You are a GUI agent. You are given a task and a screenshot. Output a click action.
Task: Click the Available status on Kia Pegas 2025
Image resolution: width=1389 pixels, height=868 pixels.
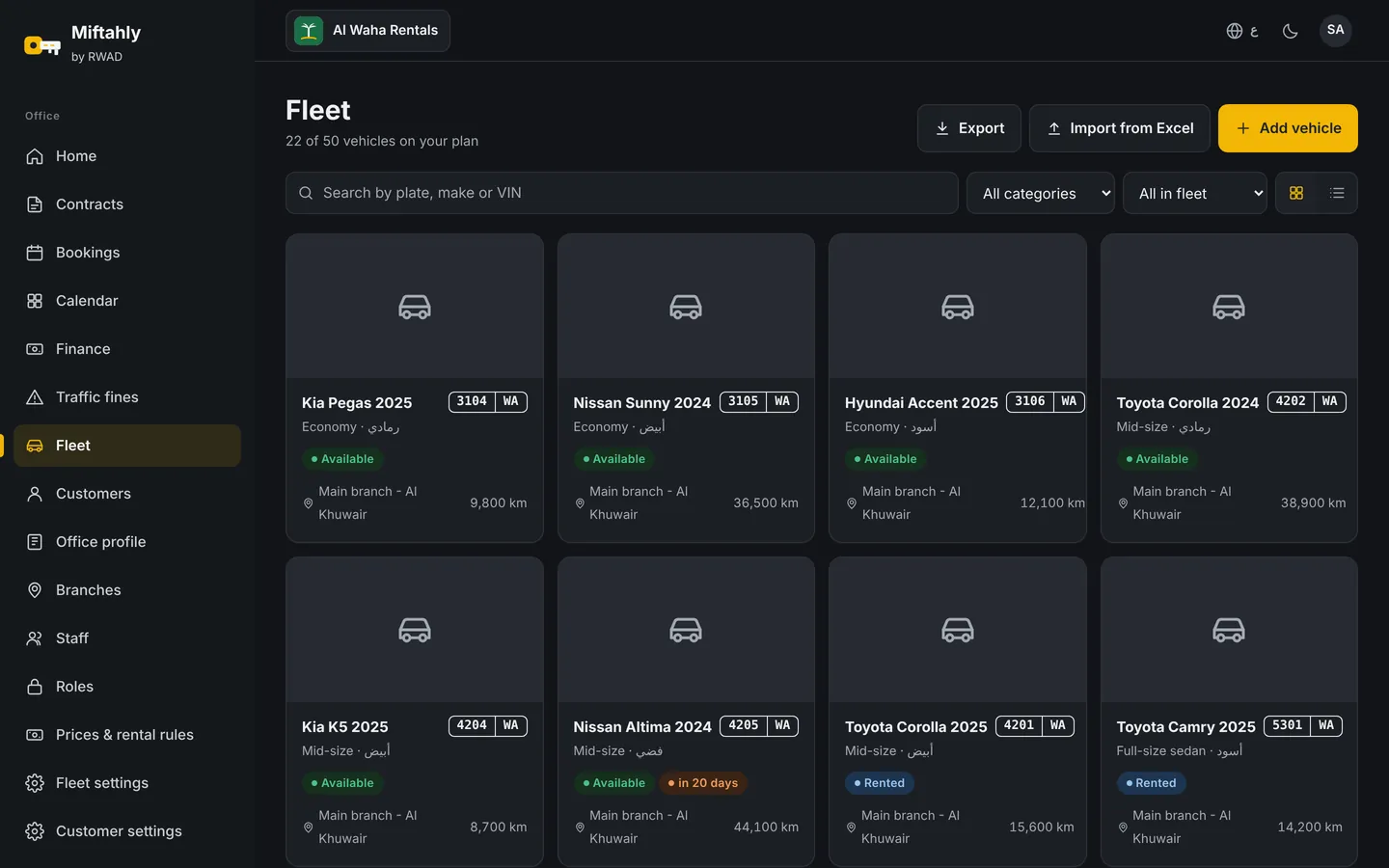pos(342,459)
